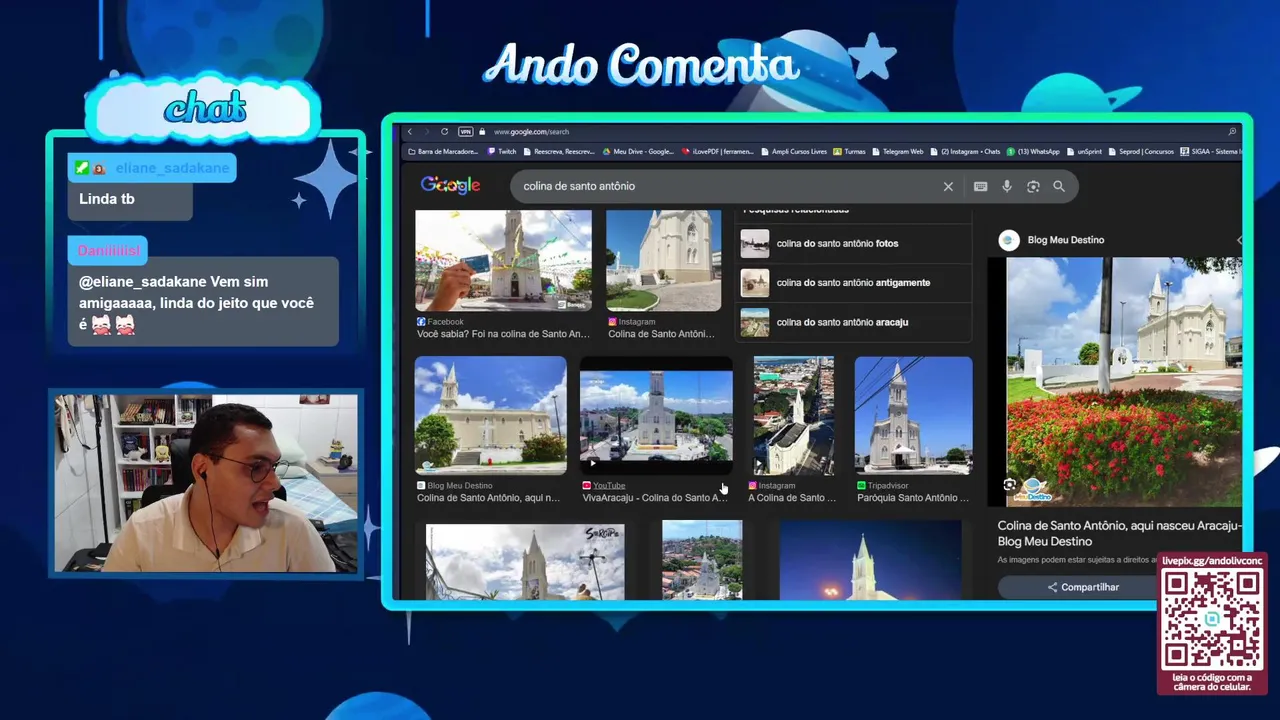Open the Turmas bookmark
This screenshot has width=1280, height=720.
(x=849, y=152)
